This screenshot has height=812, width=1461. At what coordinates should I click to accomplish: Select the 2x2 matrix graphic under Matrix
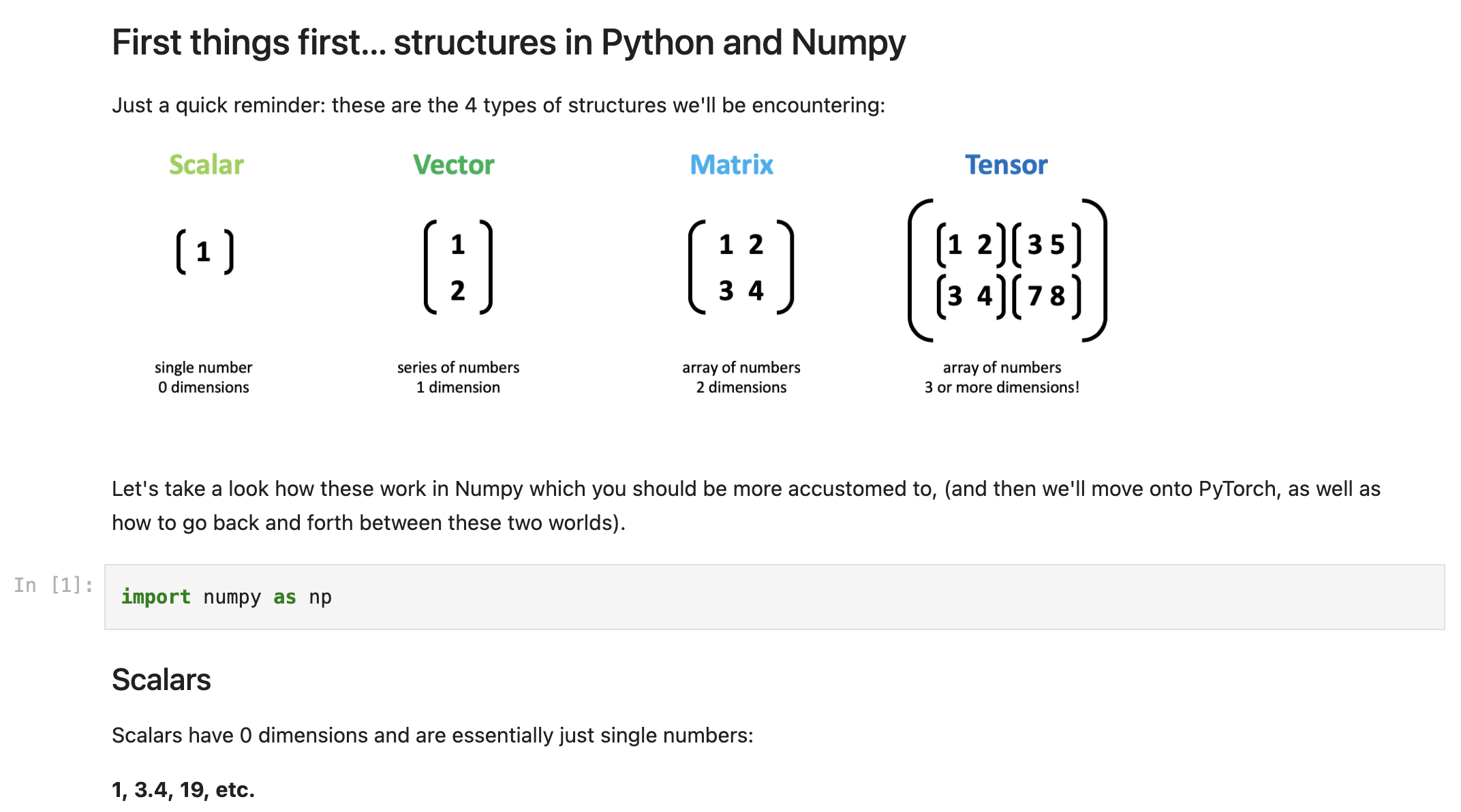[741, 267]
